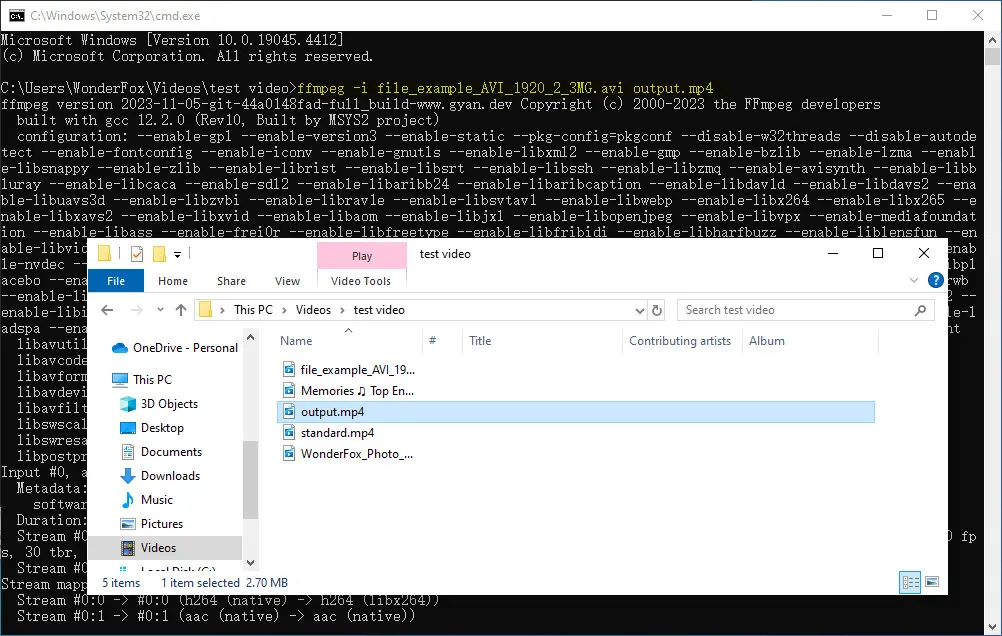
Task: Click the folder icon in Explorer title bar
Action: [x=105, y=254]
